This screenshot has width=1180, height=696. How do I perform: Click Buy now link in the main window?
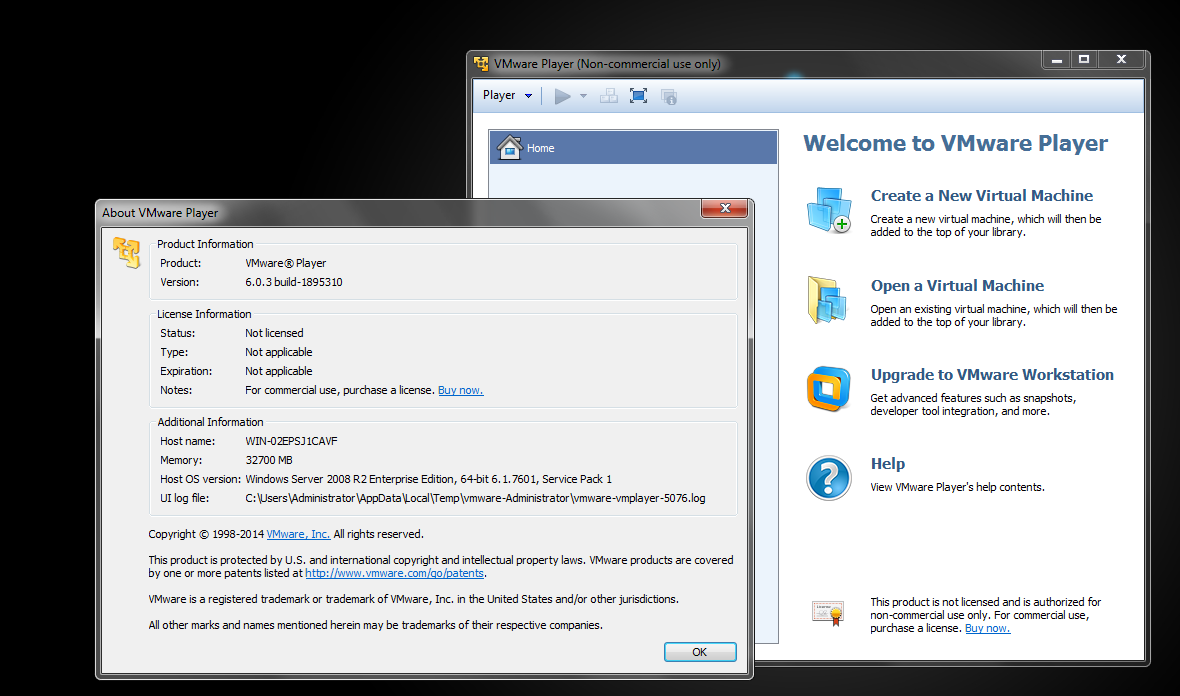[x=987, y=628]
